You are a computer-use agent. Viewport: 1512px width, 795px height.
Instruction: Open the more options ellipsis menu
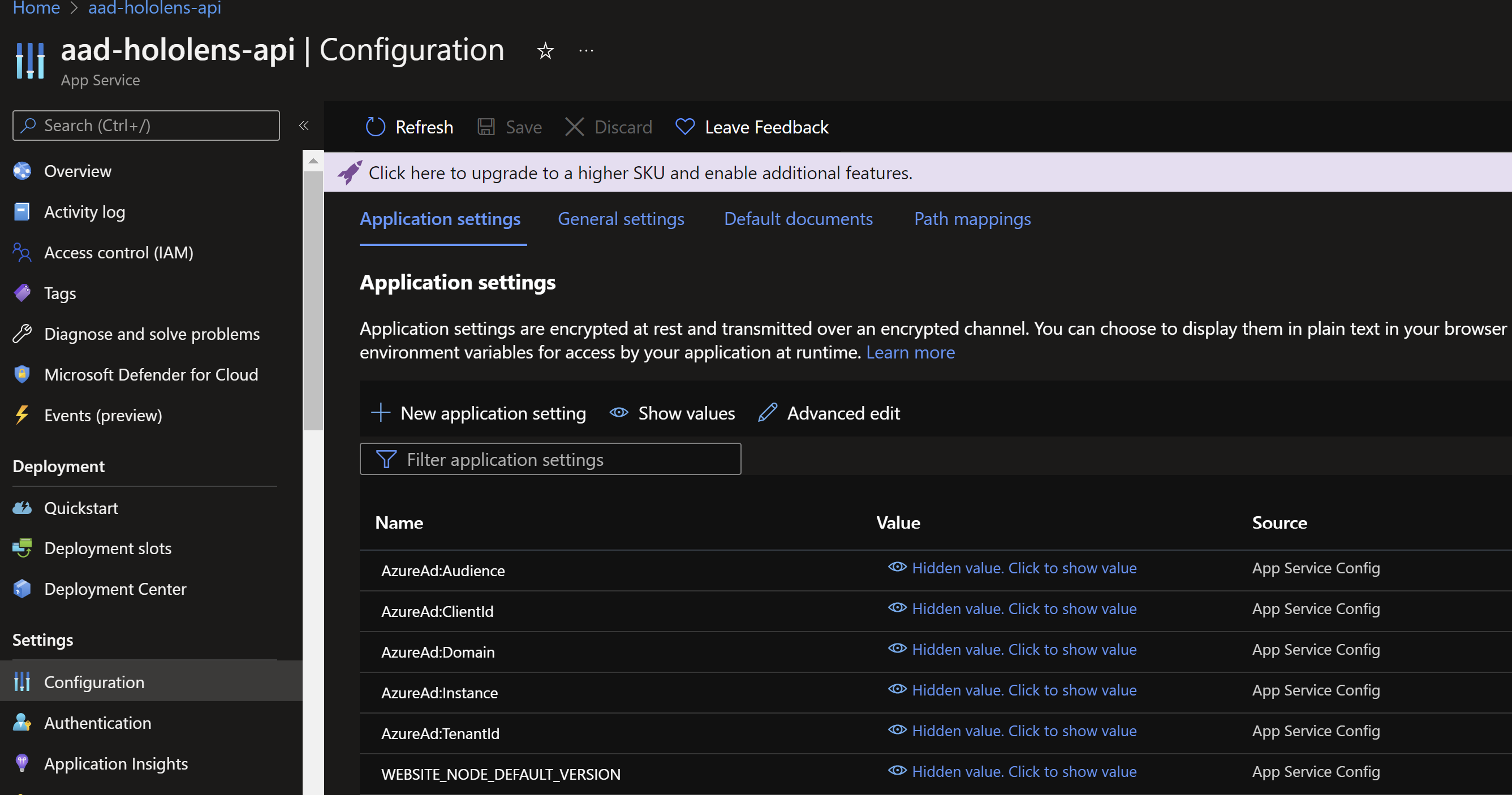pos(586,51)
